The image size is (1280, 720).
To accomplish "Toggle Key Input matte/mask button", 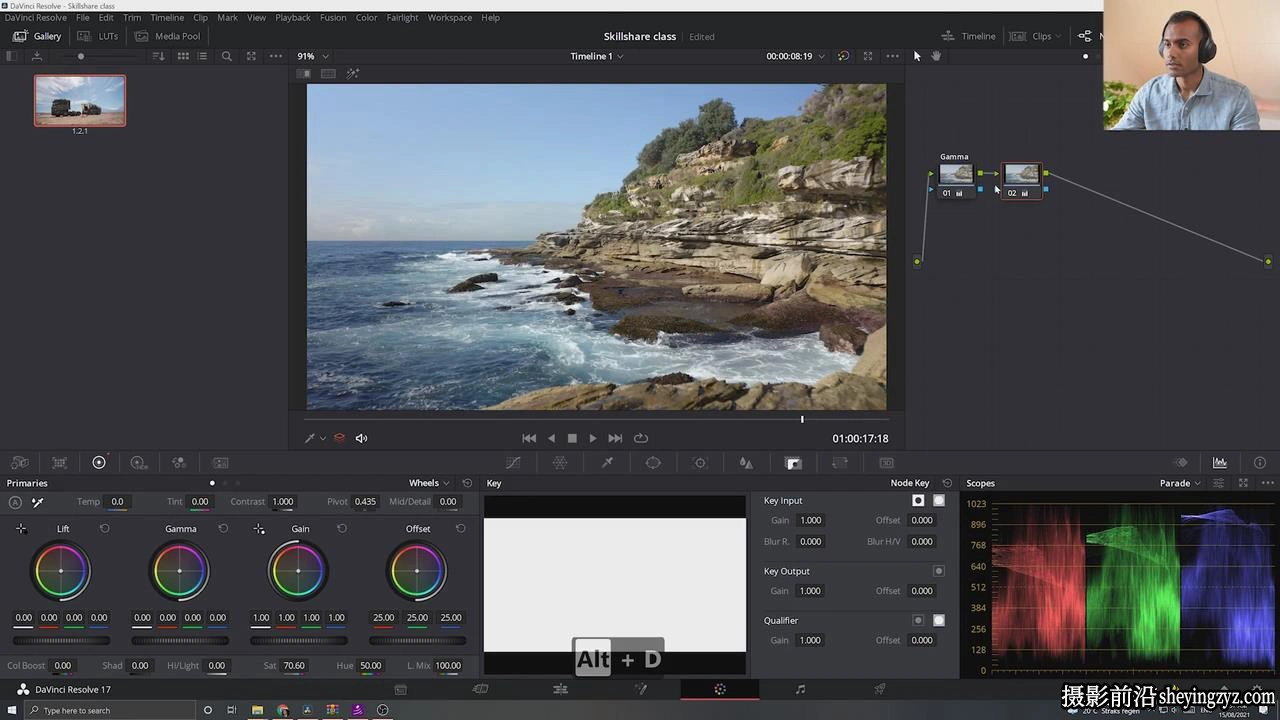I will point(939,500).
